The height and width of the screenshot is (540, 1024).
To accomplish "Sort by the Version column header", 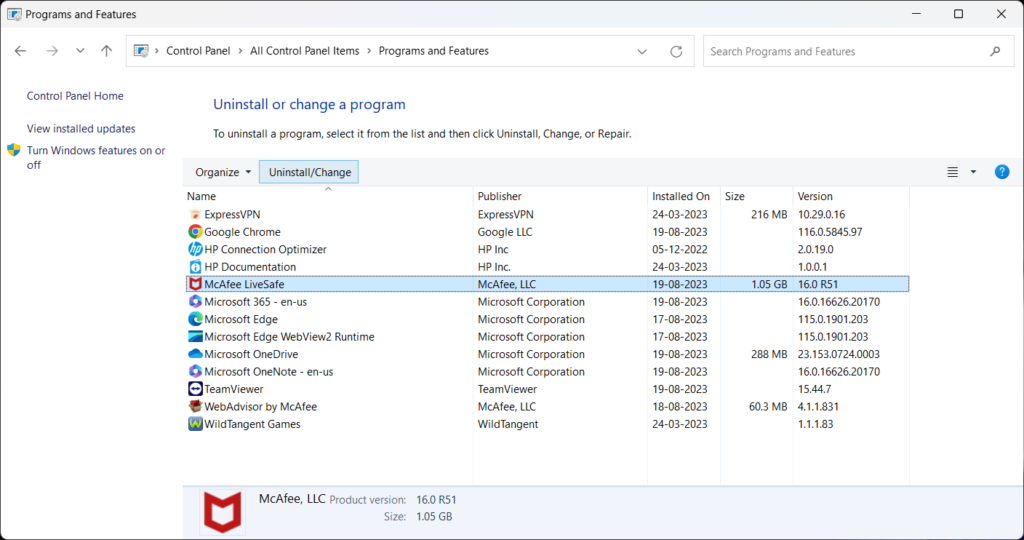I will pos(850,196).
